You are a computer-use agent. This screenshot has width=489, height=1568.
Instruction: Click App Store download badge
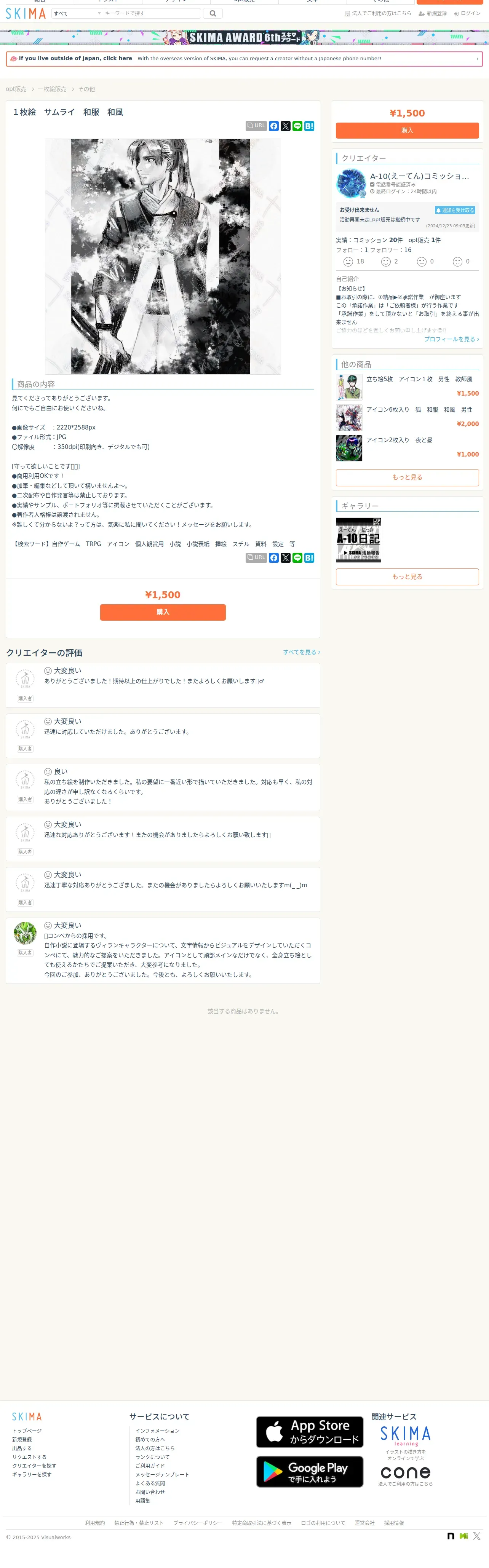(x=309, y=1432)
